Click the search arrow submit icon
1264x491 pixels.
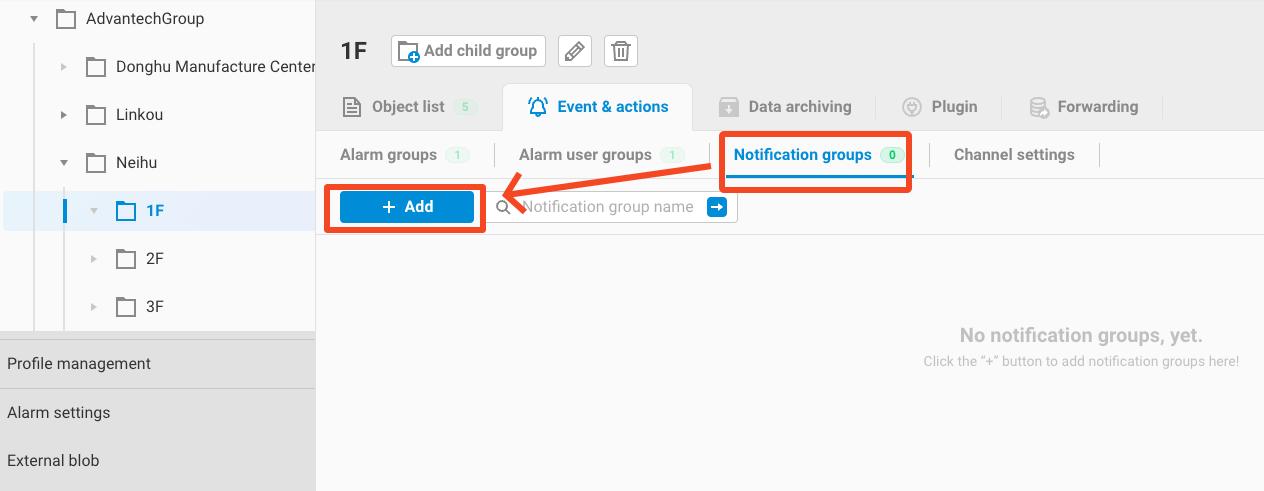coord(717,207)
